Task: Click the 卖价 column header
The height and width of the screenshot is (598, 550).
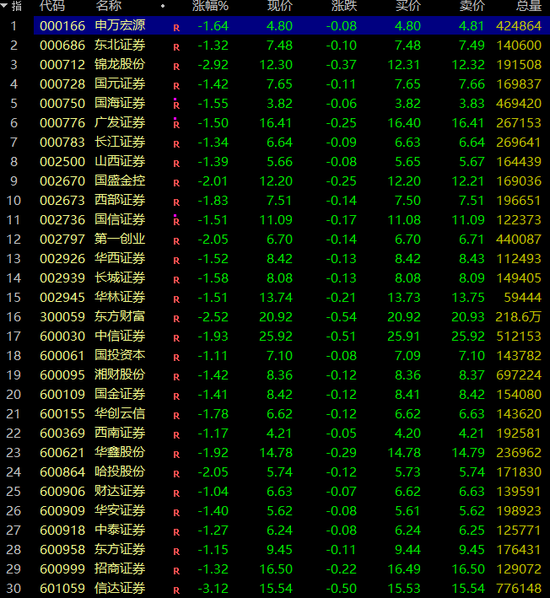Action: pos(472,5)
